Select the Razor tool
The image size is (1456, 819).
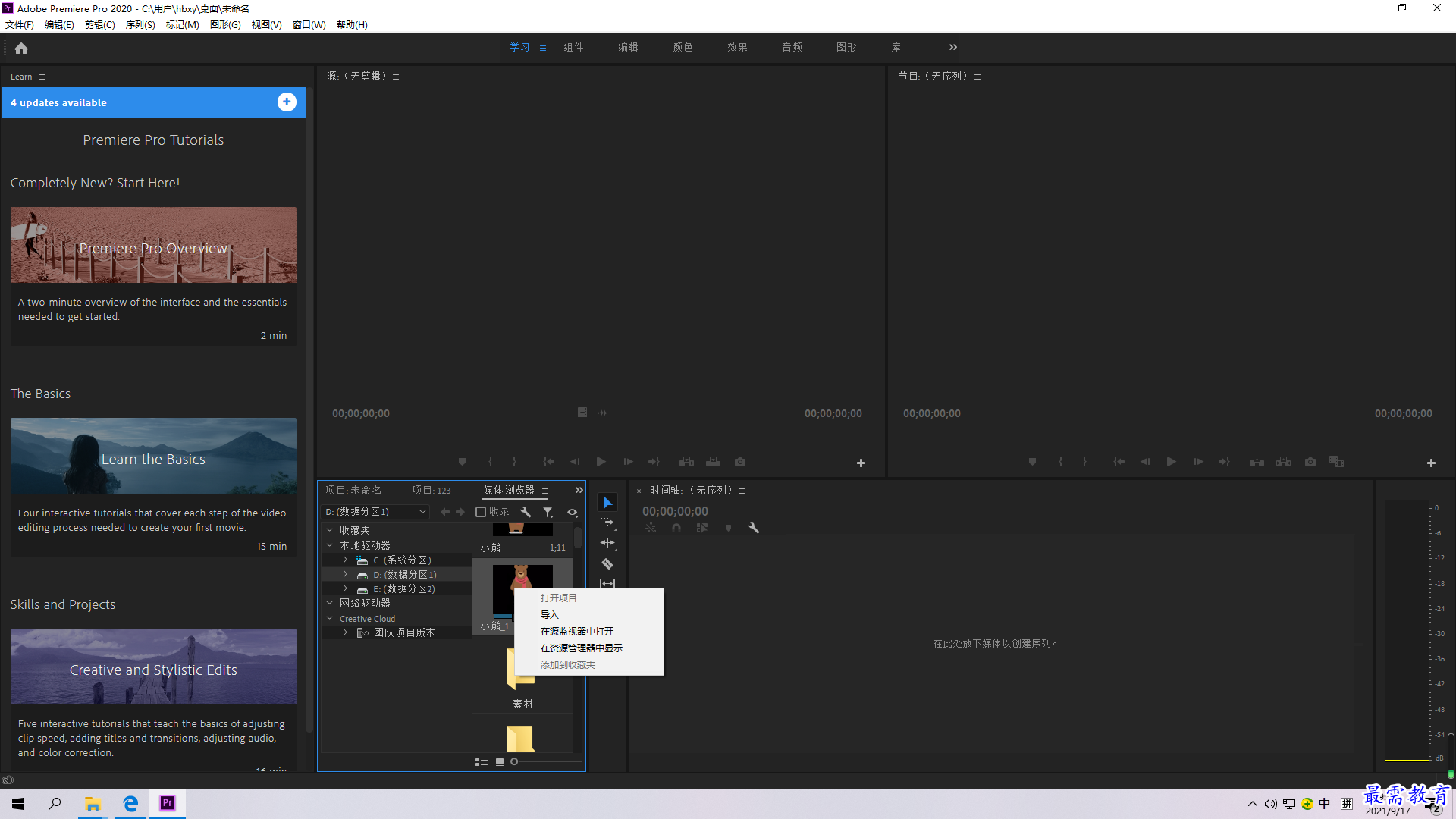click(607, 563)
